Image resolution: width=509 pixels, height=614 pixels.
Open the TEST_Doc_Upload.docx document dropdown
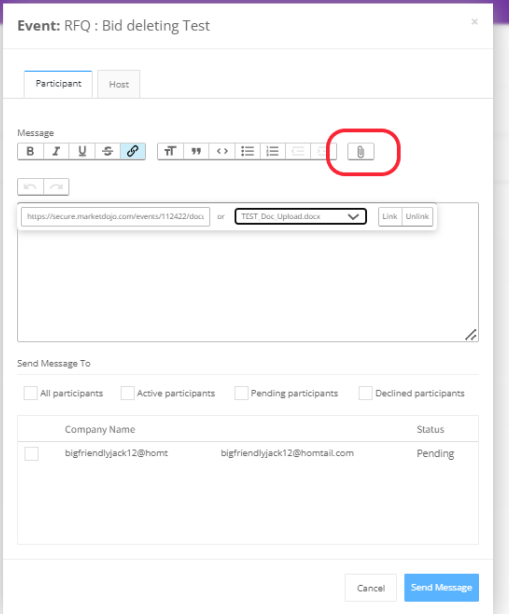coord(300,216)
